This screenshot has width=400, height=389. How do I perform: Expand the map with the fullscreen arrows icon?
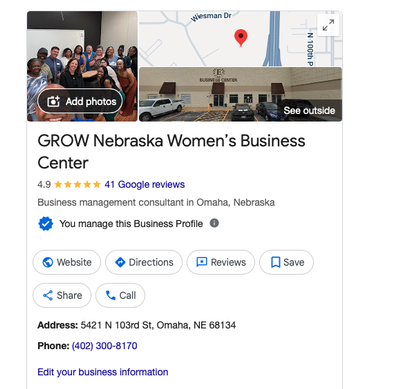tap(328, 25)
